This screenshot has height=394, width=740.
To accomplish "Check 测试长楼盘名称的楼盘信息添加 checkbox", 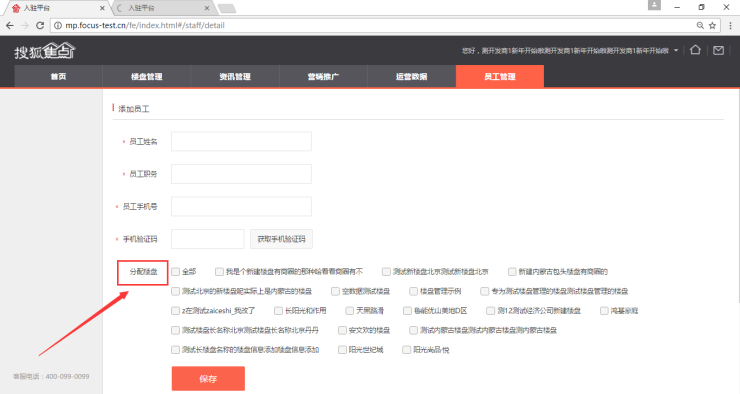I will point(176,350).
